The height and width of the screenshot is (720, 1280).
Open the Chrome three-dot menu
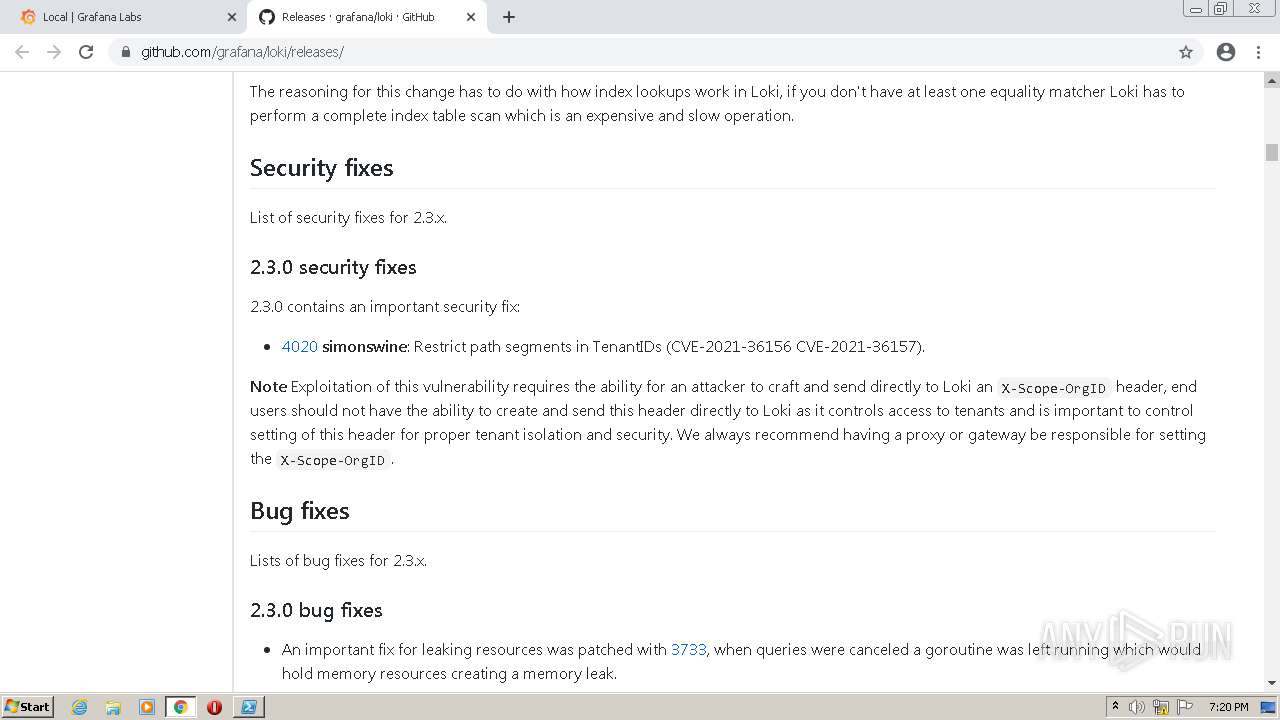click(x=1258, y=52)
